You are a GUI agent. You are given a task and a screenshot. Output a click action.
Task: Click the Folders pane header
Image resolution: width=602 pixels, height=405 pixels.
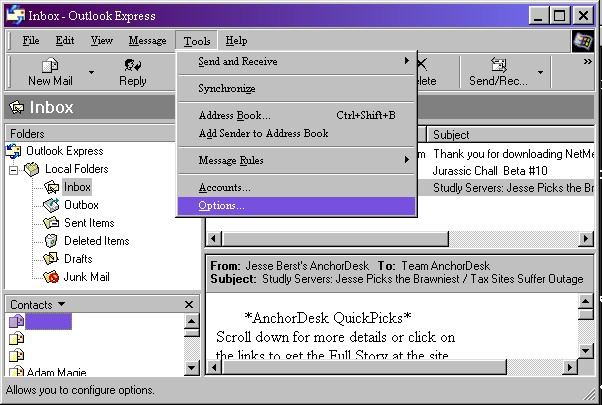[91, 134]
